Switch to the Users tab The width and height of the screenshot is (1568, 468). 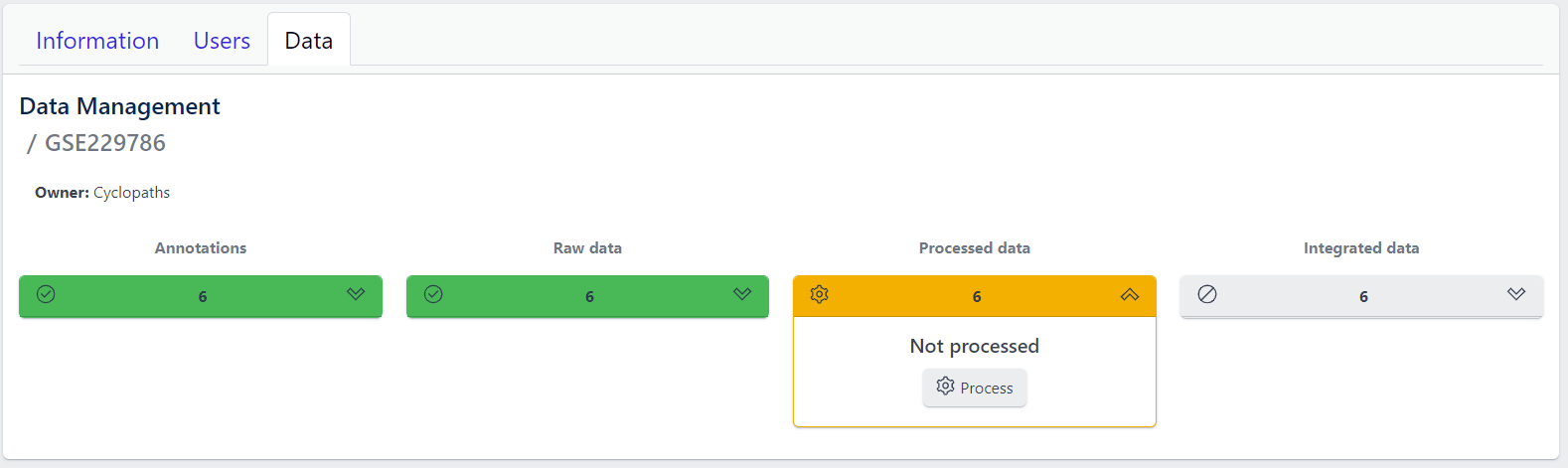222,41
